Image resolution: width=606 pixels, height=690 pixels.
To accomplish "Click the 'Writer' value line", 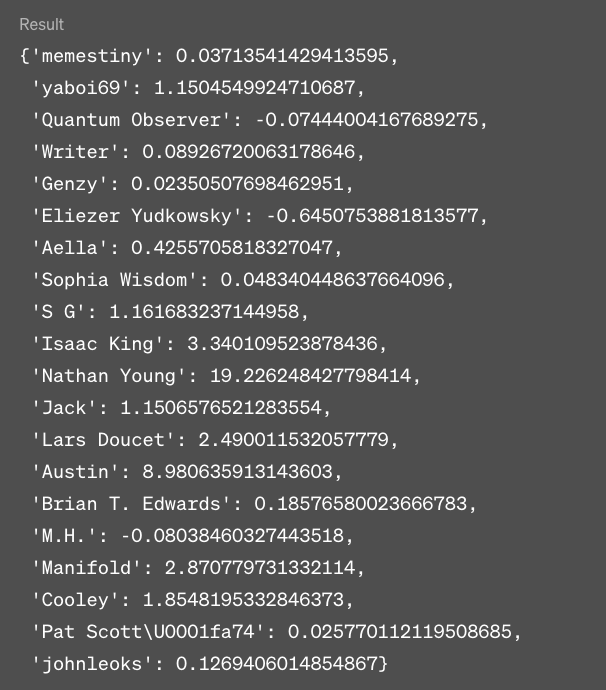I will pyautogui.click(x=198, y=152).
